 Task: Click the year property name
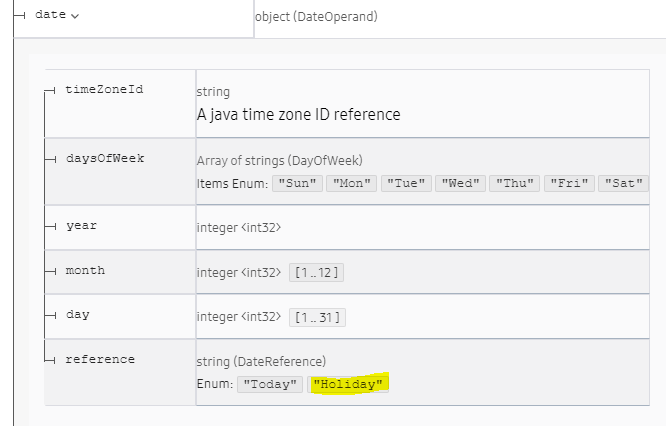(82, 226)
